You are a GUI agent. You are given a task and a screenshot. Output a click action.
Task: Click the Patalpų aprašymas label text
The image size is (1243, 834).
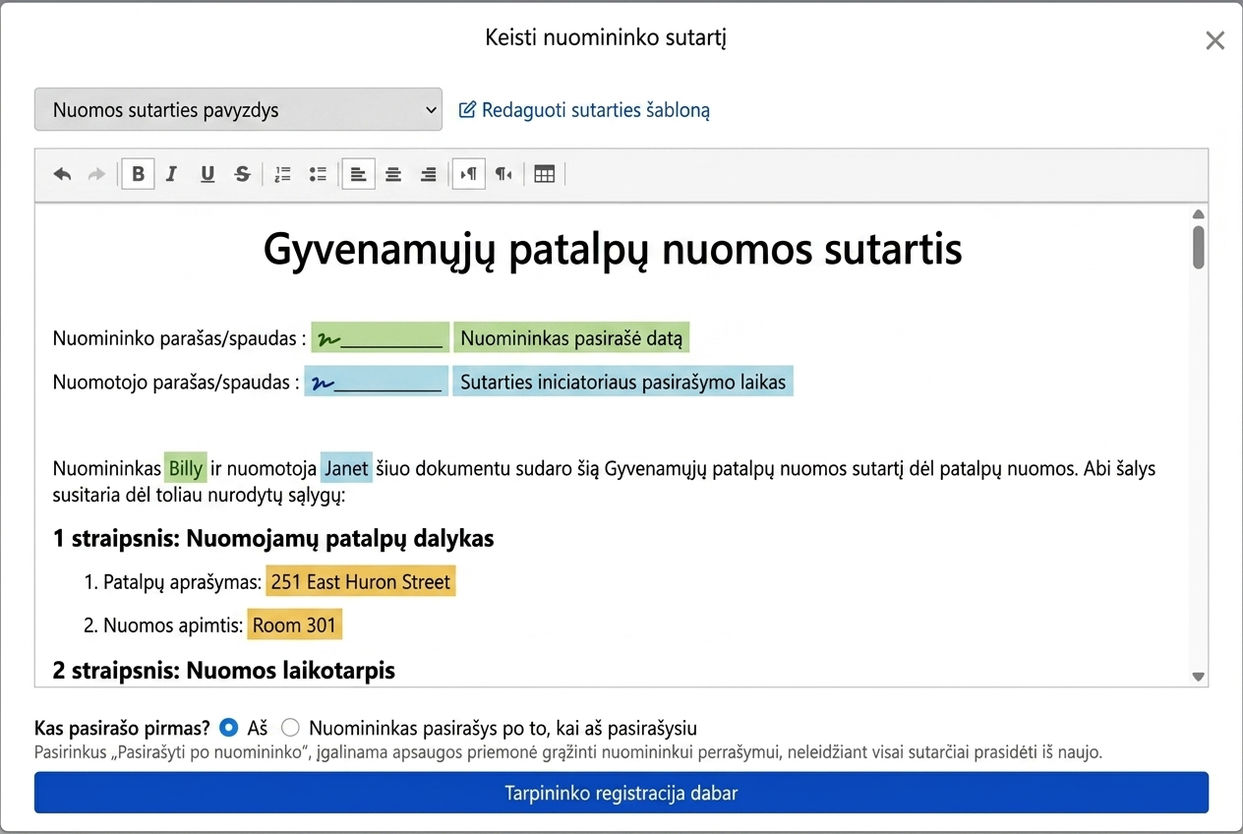coord(182,582)
